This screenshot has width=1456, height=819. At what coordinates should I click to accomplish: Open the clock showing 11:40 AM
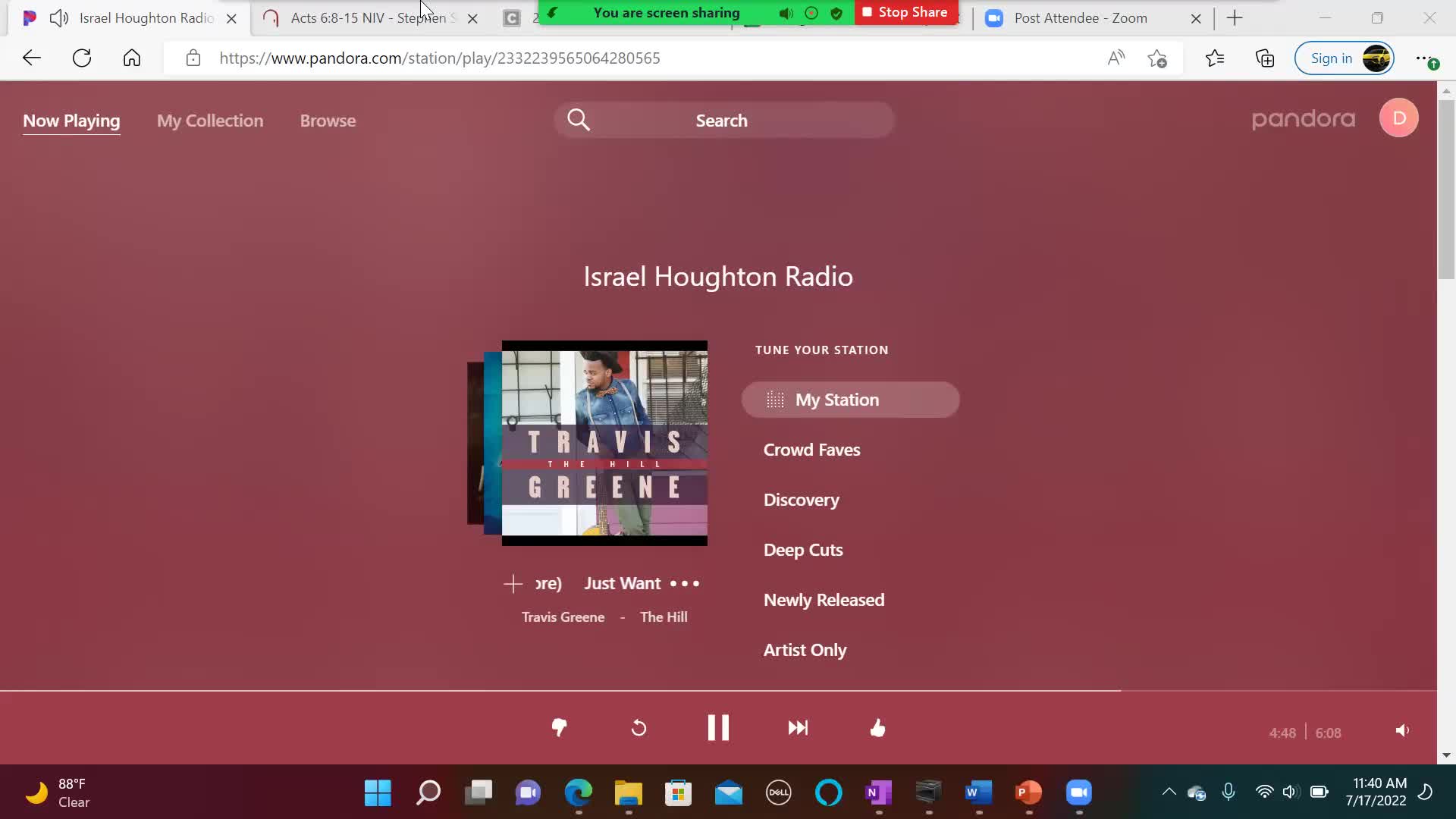[1376, 792]
